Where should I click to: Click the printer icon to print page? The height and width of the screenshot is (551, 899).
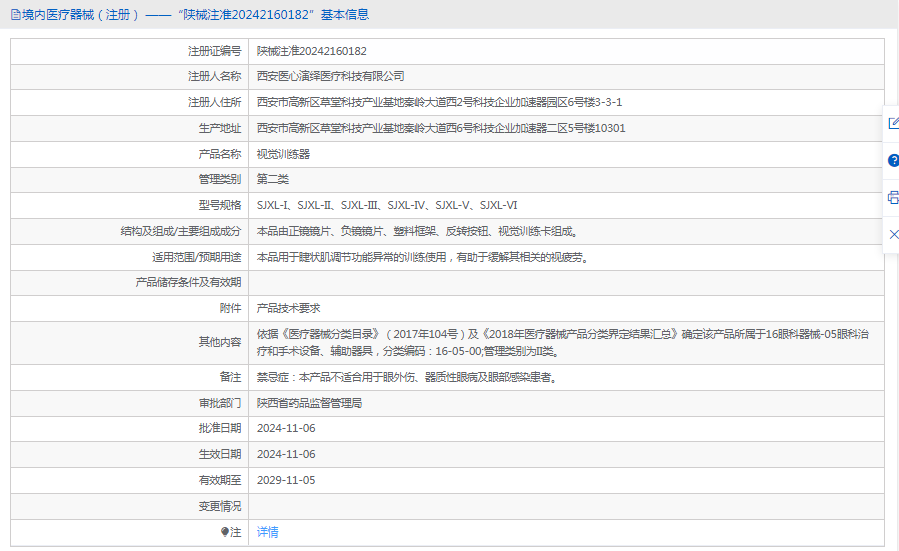point(893,197)
